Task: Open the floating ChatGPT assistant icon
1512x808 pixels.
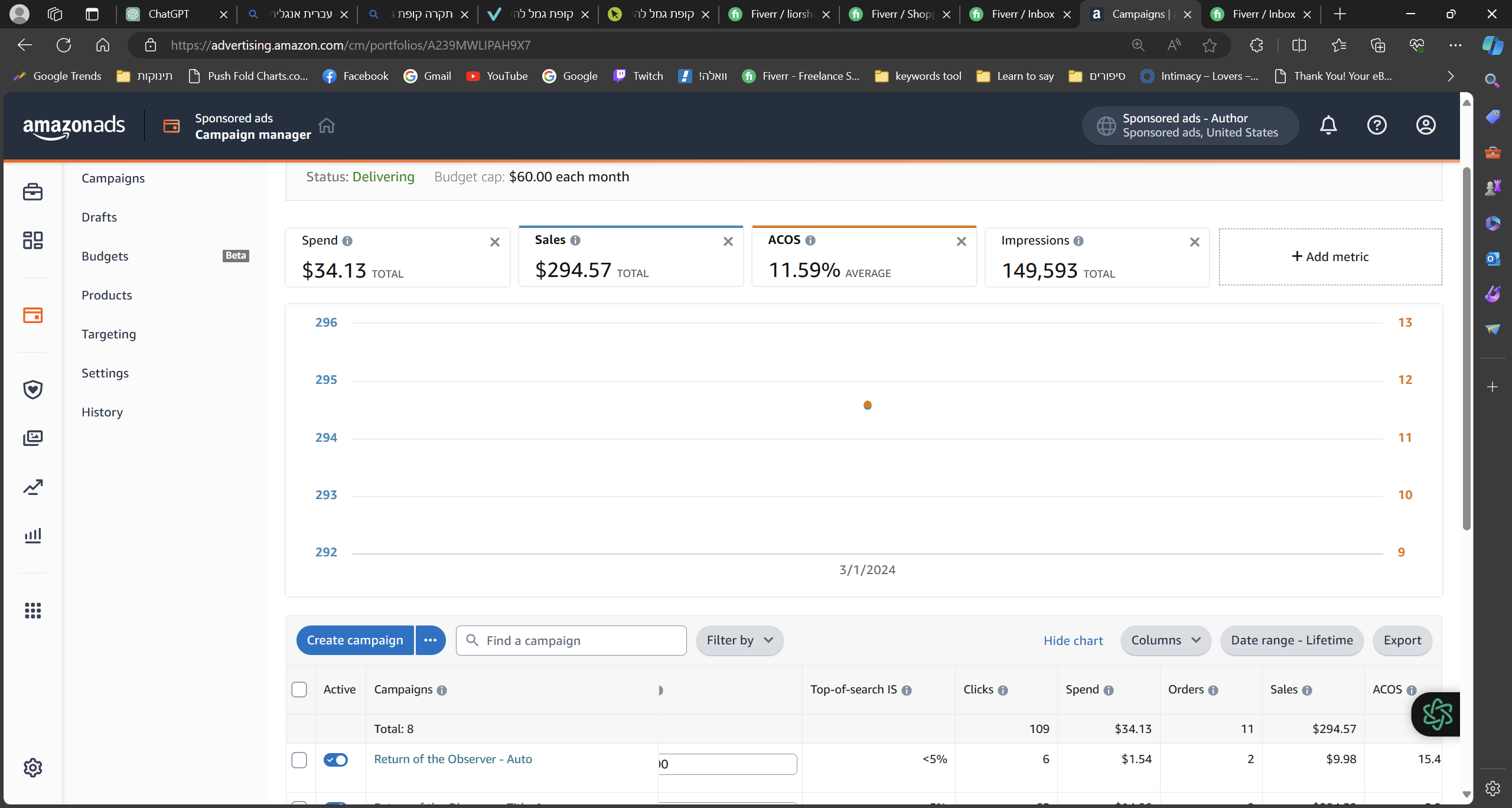Action: pos(1436,714)
